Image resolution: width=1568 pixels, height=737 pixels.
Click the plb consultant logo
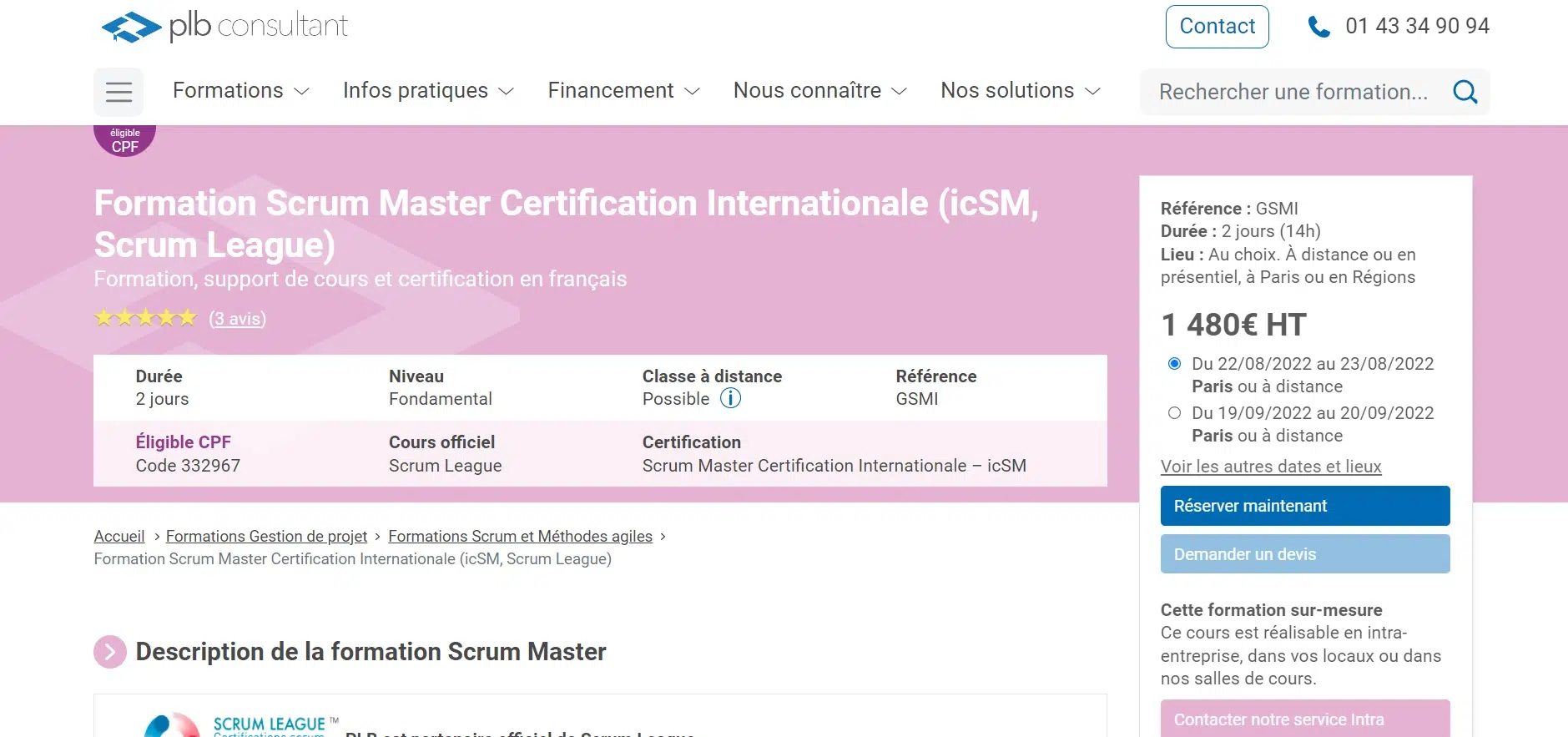tap(224, 27)
